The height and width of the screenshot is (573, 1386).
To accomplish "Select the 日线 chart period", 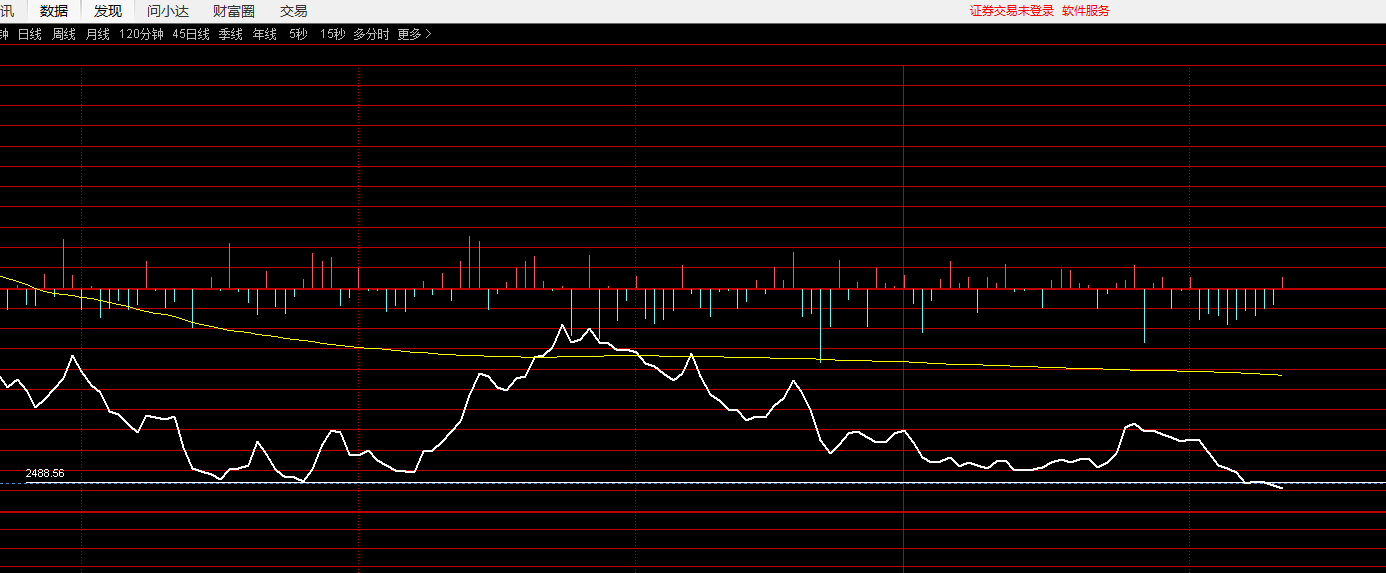I will point(30,34).
